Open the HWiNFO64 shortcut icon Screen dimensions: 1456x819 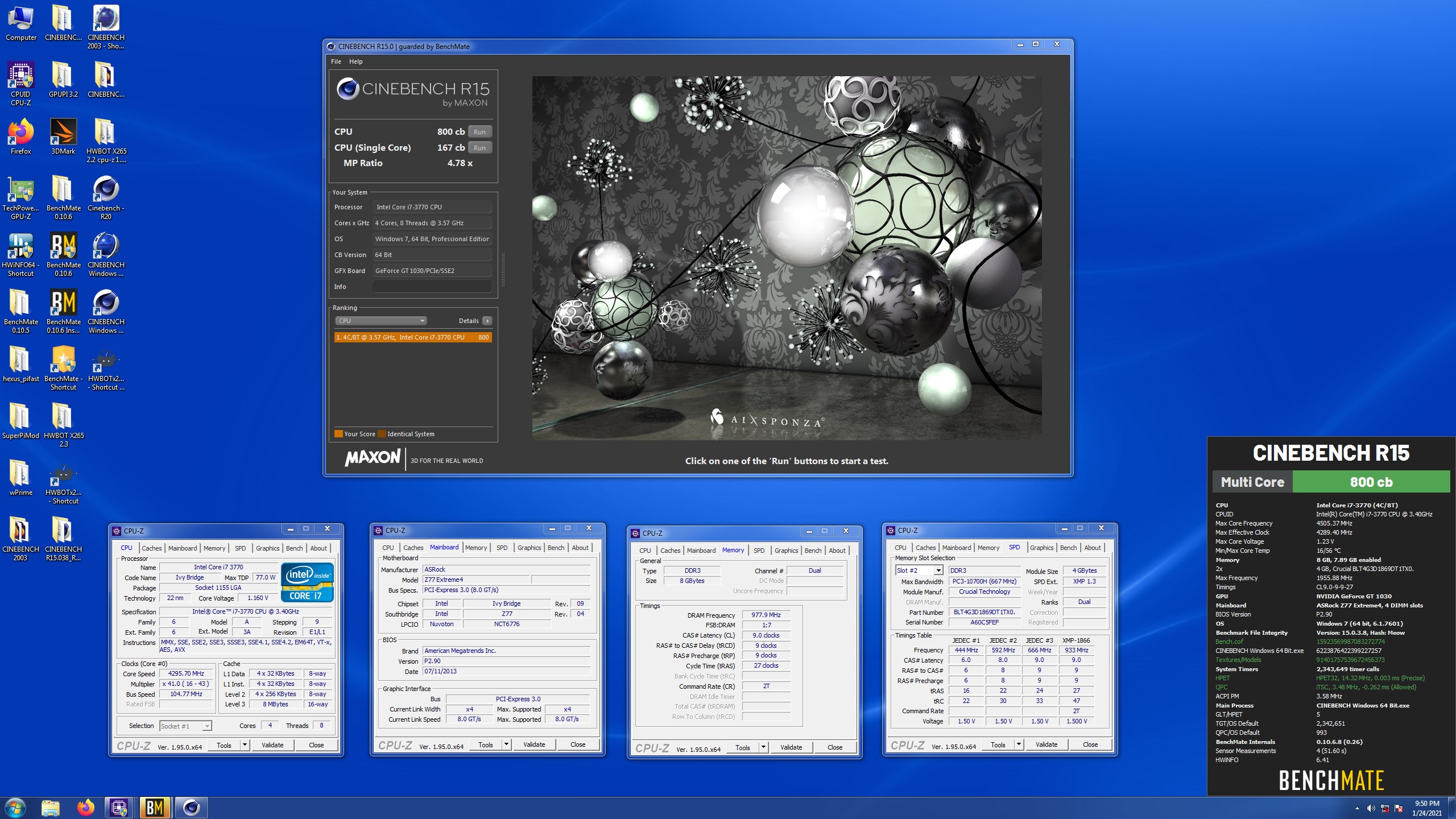[21, 254]
